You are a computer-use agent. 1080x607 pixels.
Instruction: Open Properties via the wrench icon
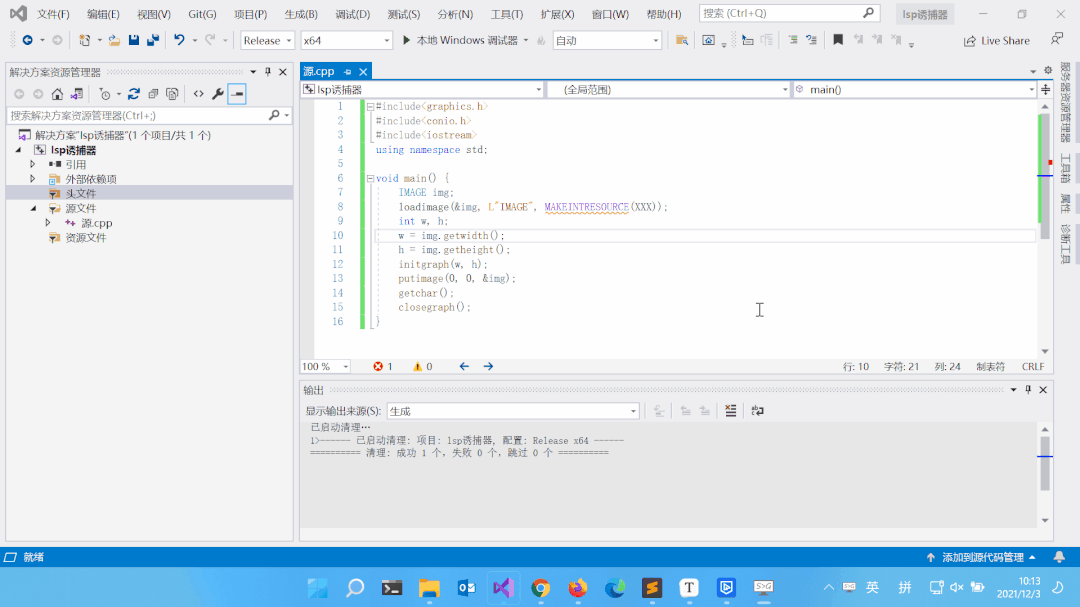[x=217, y=94]
